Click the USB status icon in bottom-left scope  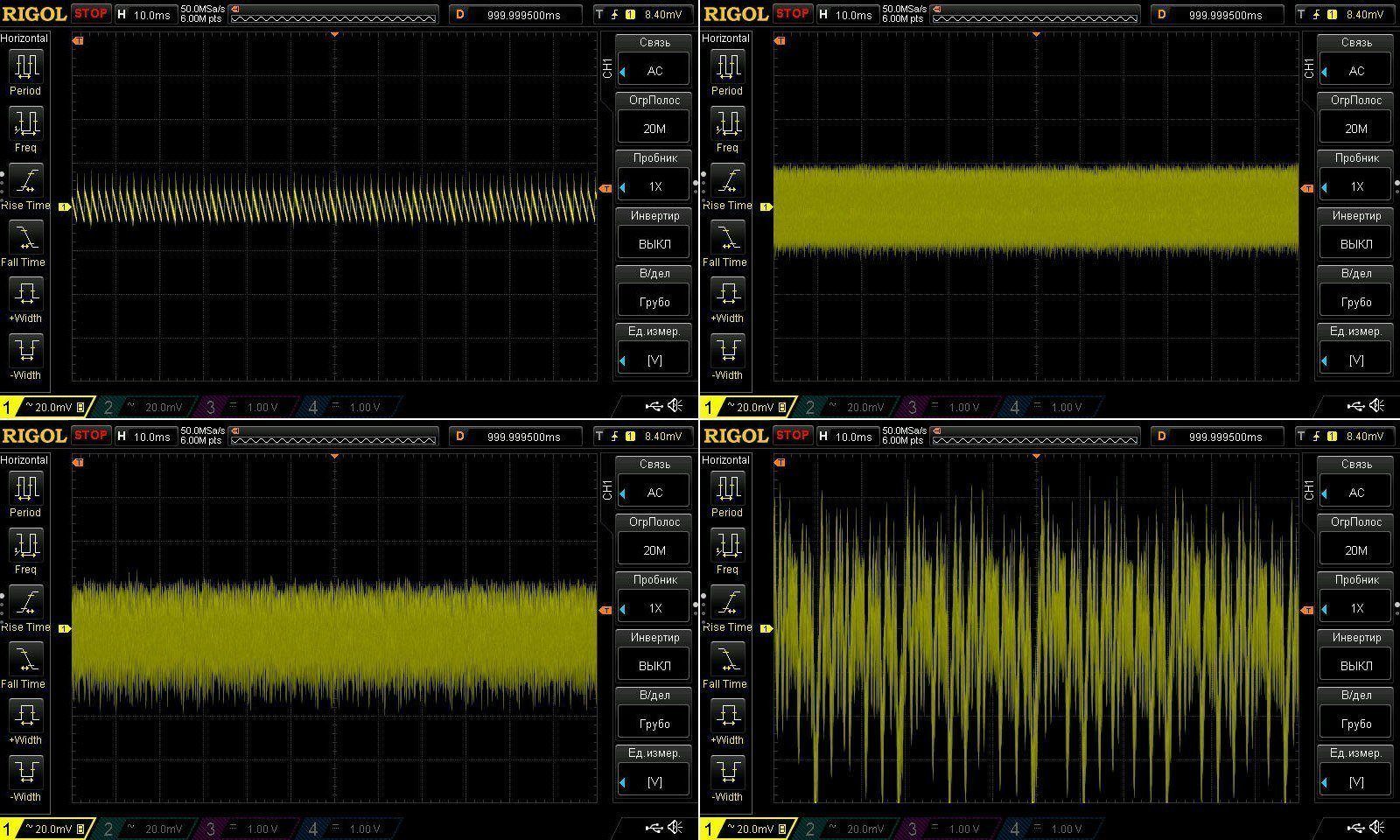(x=654, y=827)
